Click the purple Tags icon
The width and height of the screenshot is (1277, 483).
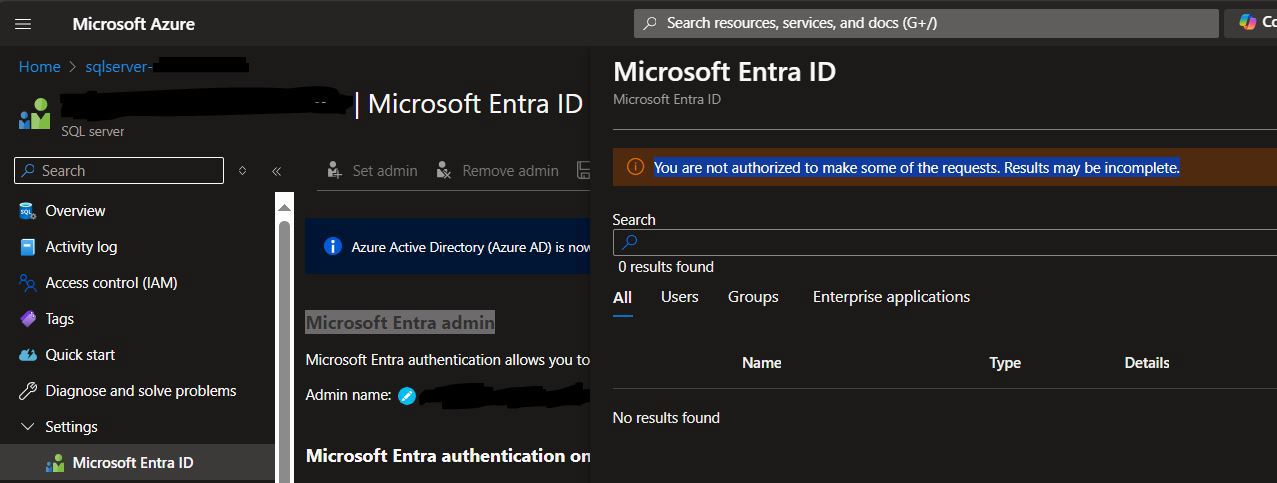28,319
